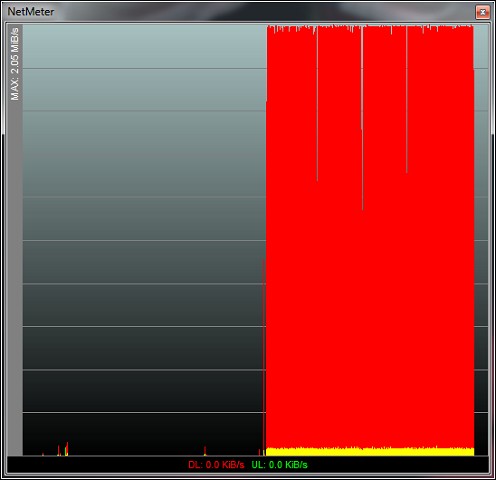Select the MAX 2.05 MiB/s scale label
Viewport: 496px width, 480px height.
[x=15, y=64]
